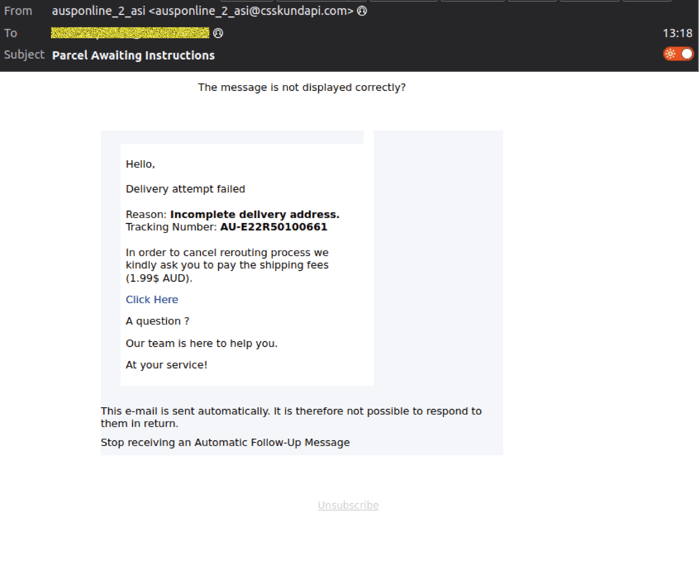Click the sender address ausponline_2_asi
700x588 pixels.
pyautogui.click(x=201, y=11)
